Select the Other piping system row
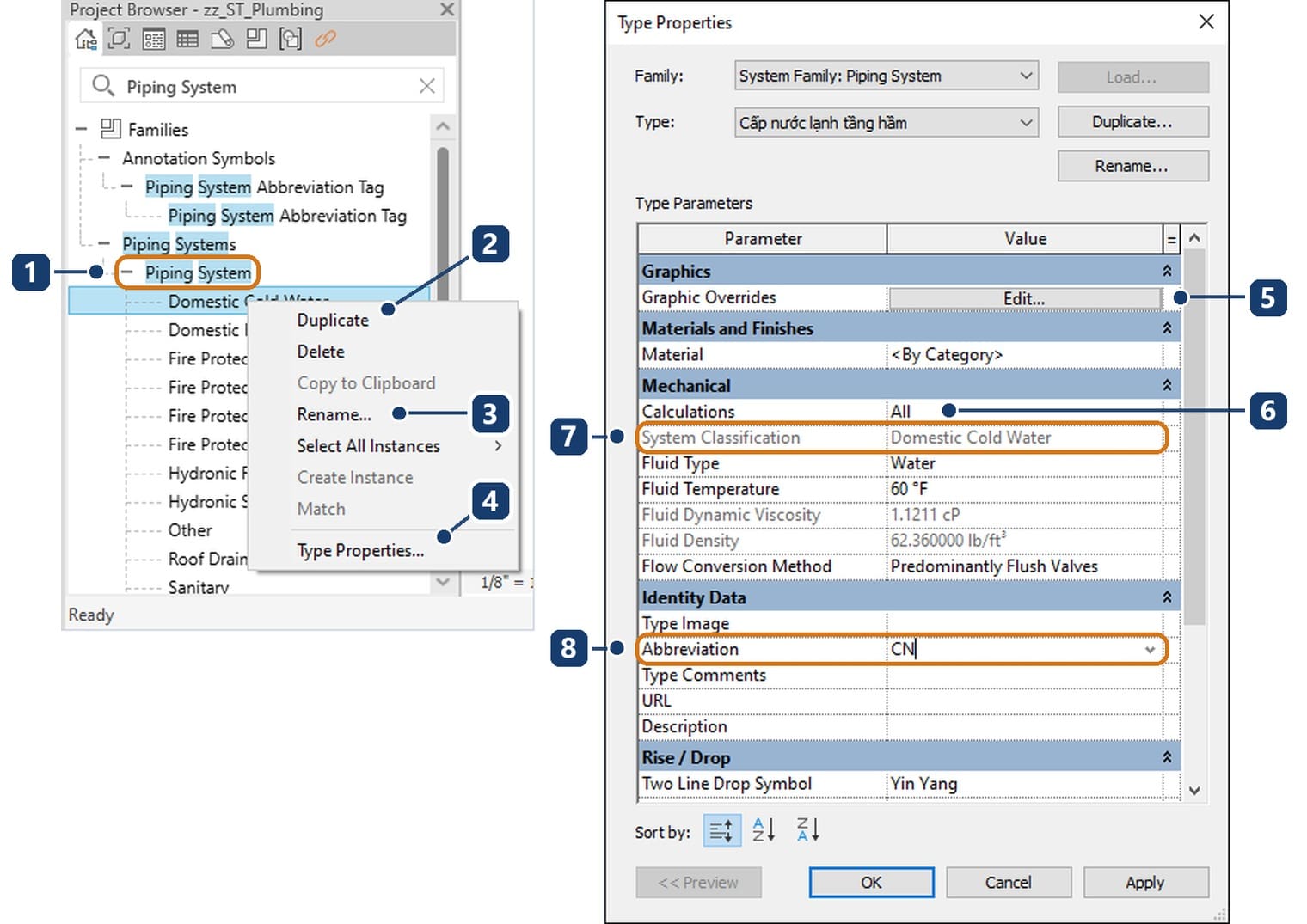The image size is (1307, 924). tap(190, 530)
